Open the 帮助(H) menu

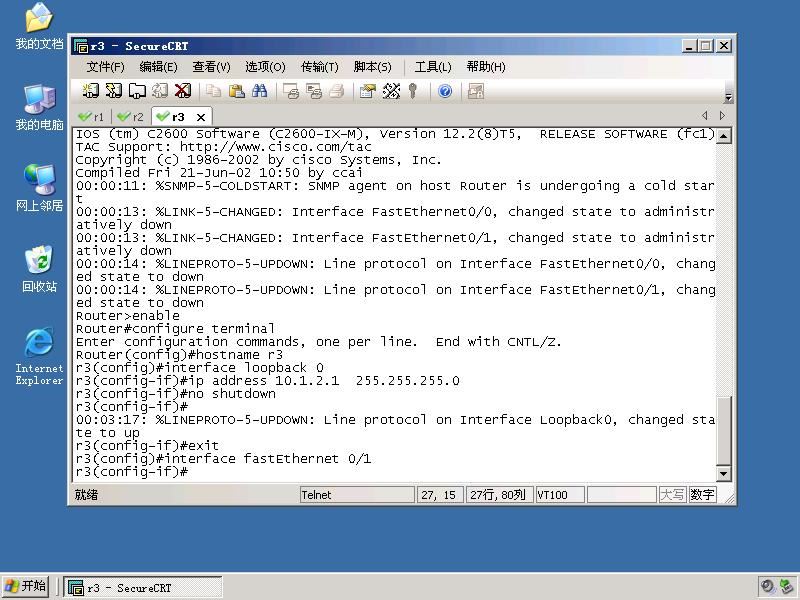coord(486,67)
